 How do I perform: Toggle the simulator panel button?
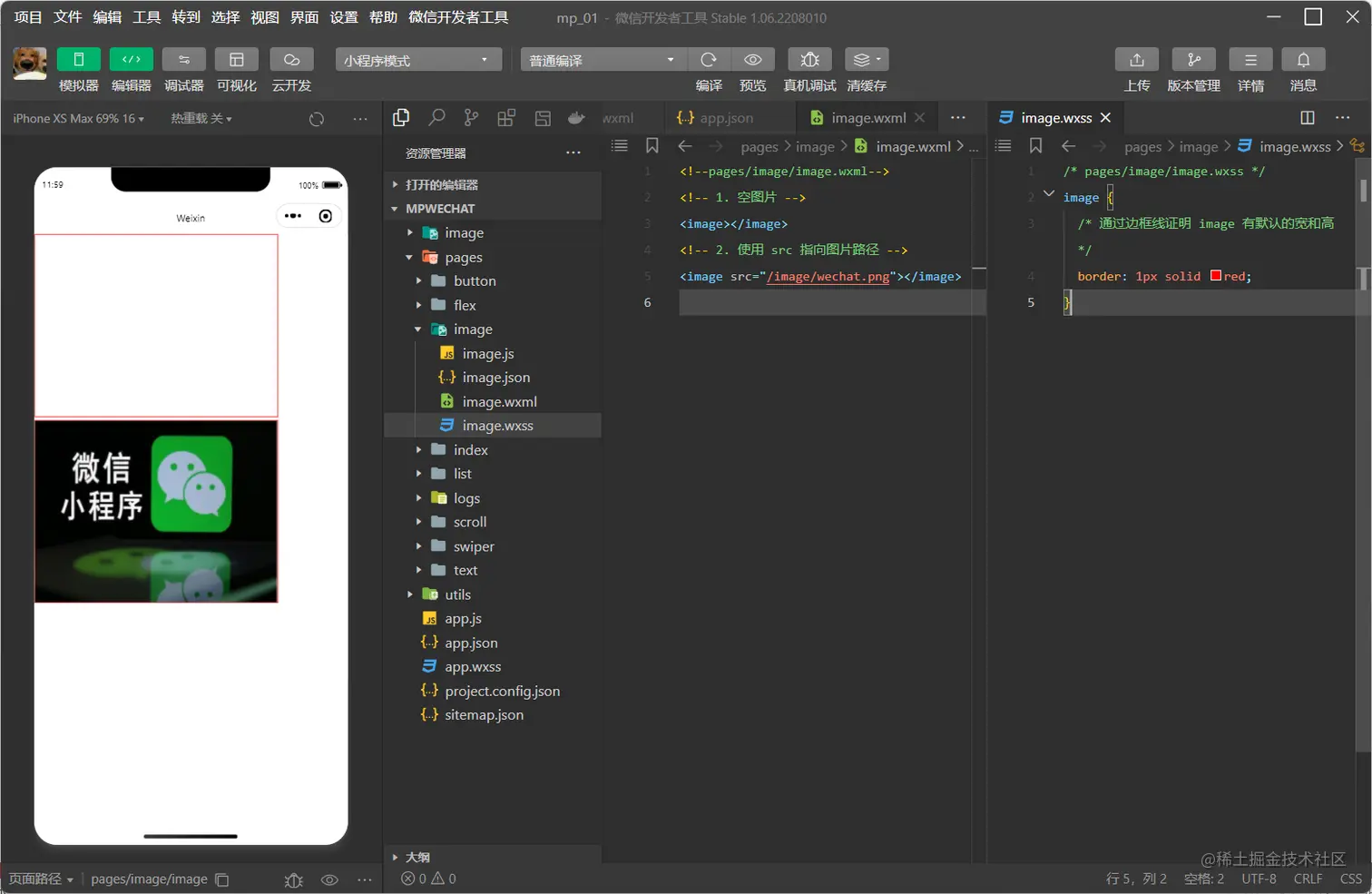[x=79, y=60]
